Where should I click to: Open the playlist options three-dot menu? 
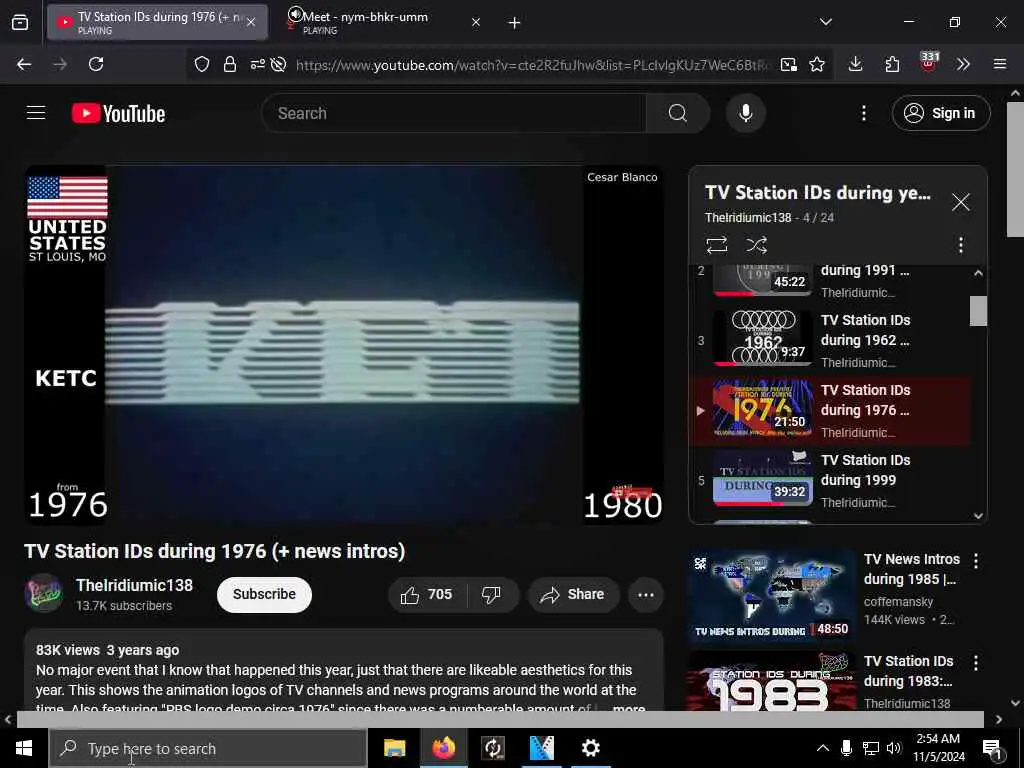coord(960,245)
